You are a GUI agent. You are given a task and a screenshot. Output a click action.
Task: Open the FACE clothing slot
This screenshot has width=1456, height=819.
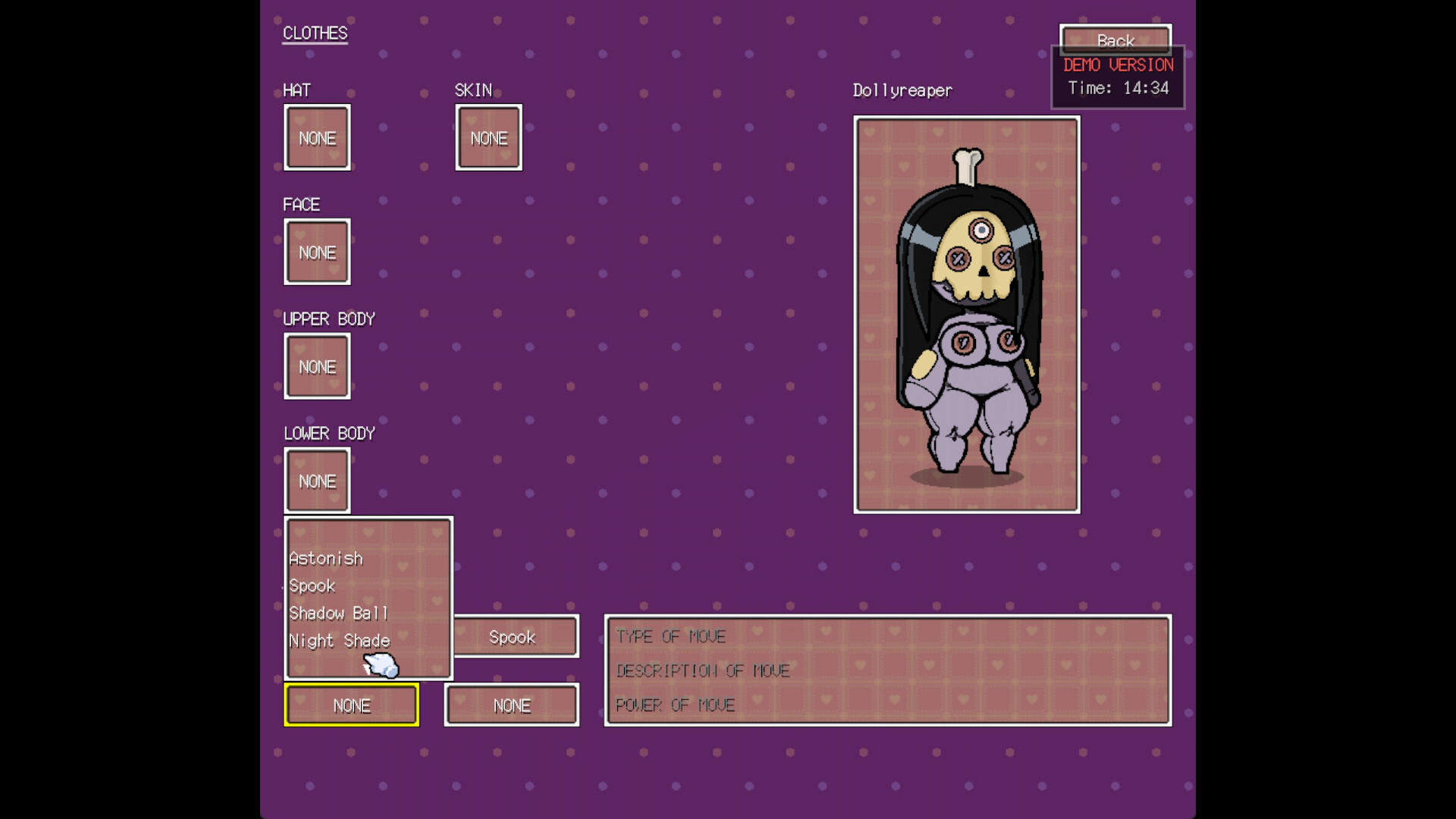coord(317,252)
